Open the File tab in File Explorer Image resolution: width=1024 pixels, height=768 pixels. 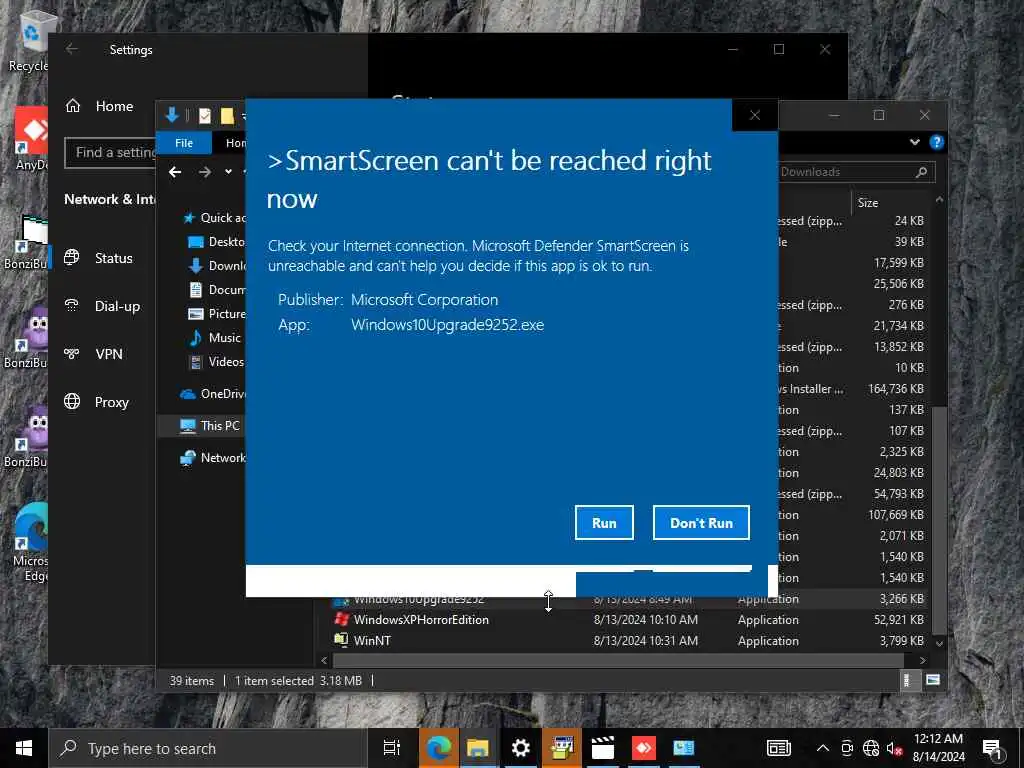click(184, 142)
